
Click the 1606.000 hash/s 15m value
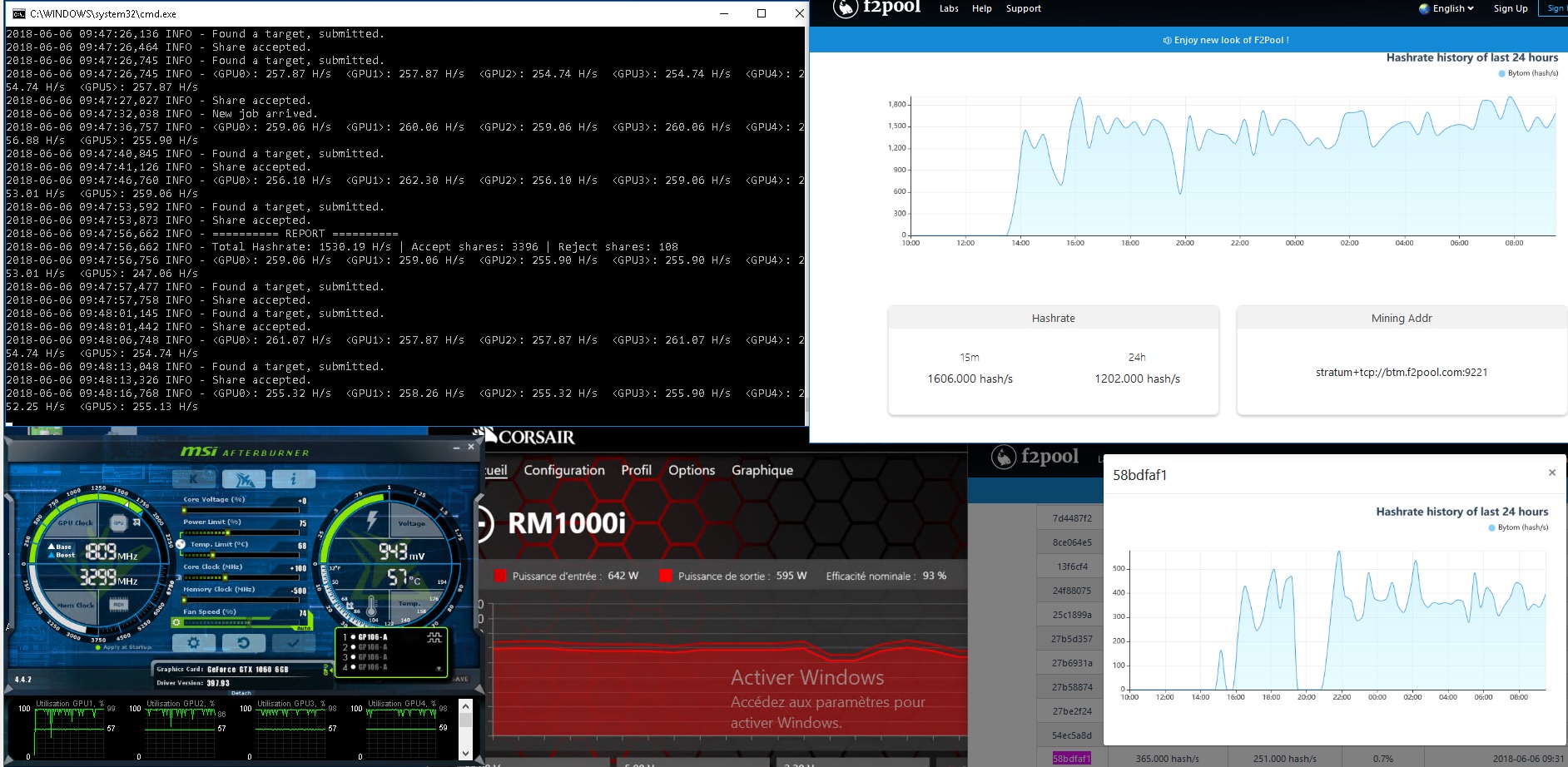[970, 379]
